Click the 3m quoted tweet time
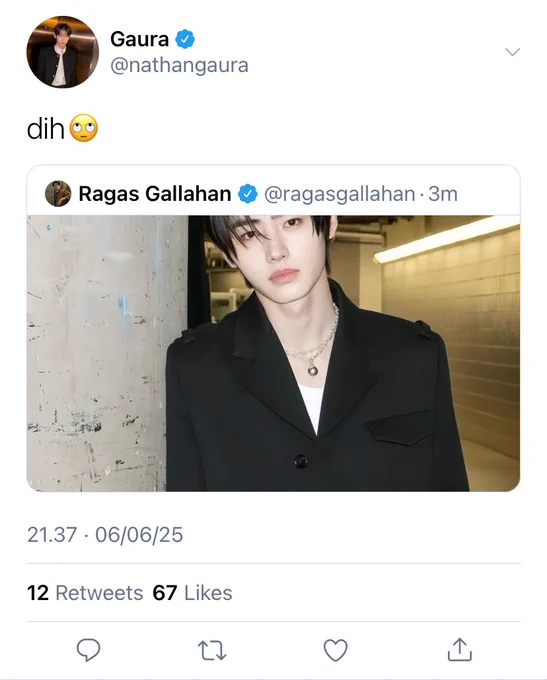This screenshot has width=547, height=680. 443,194
